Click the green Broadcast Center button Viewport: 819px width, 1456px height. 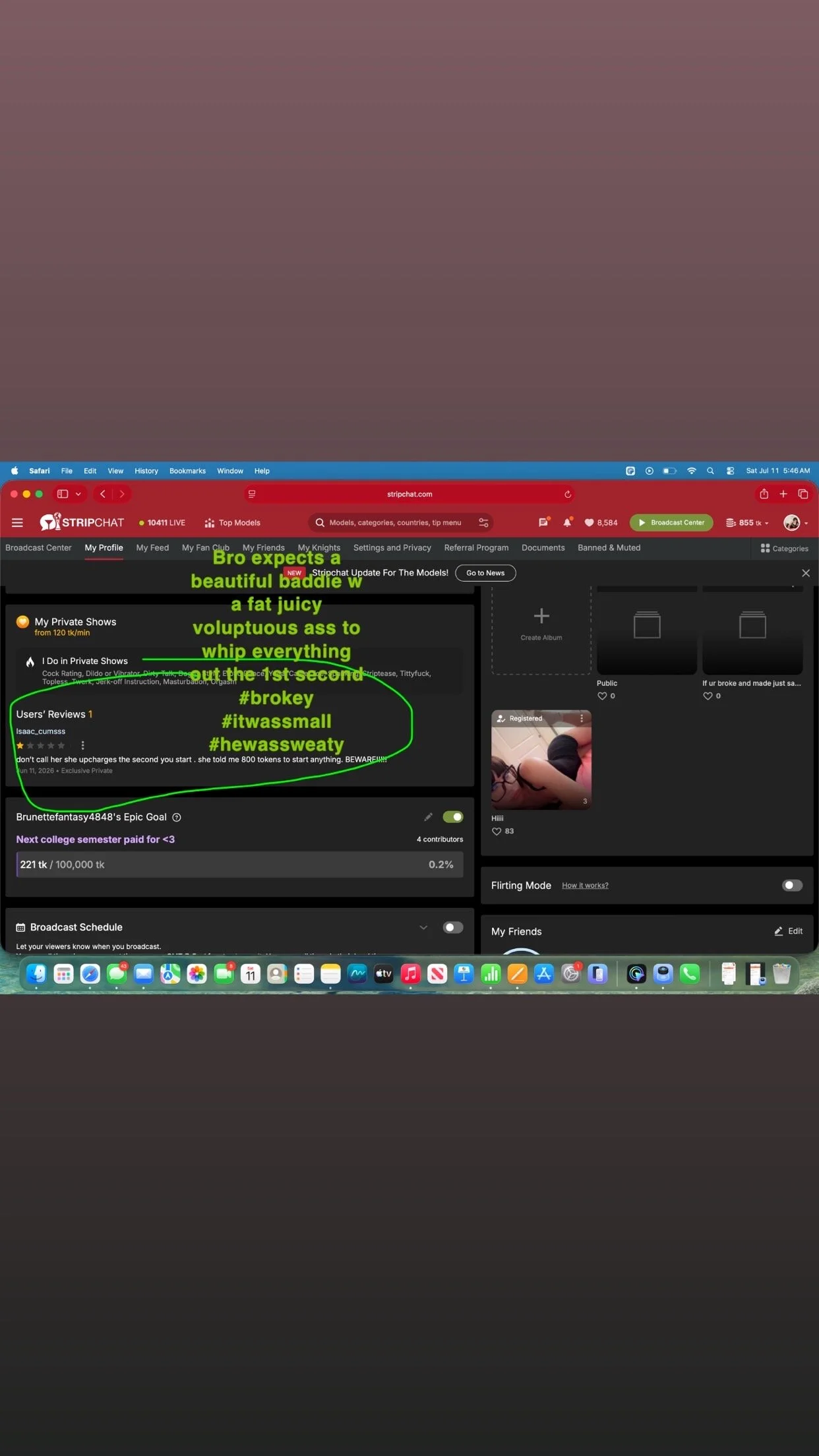(671, 522)
